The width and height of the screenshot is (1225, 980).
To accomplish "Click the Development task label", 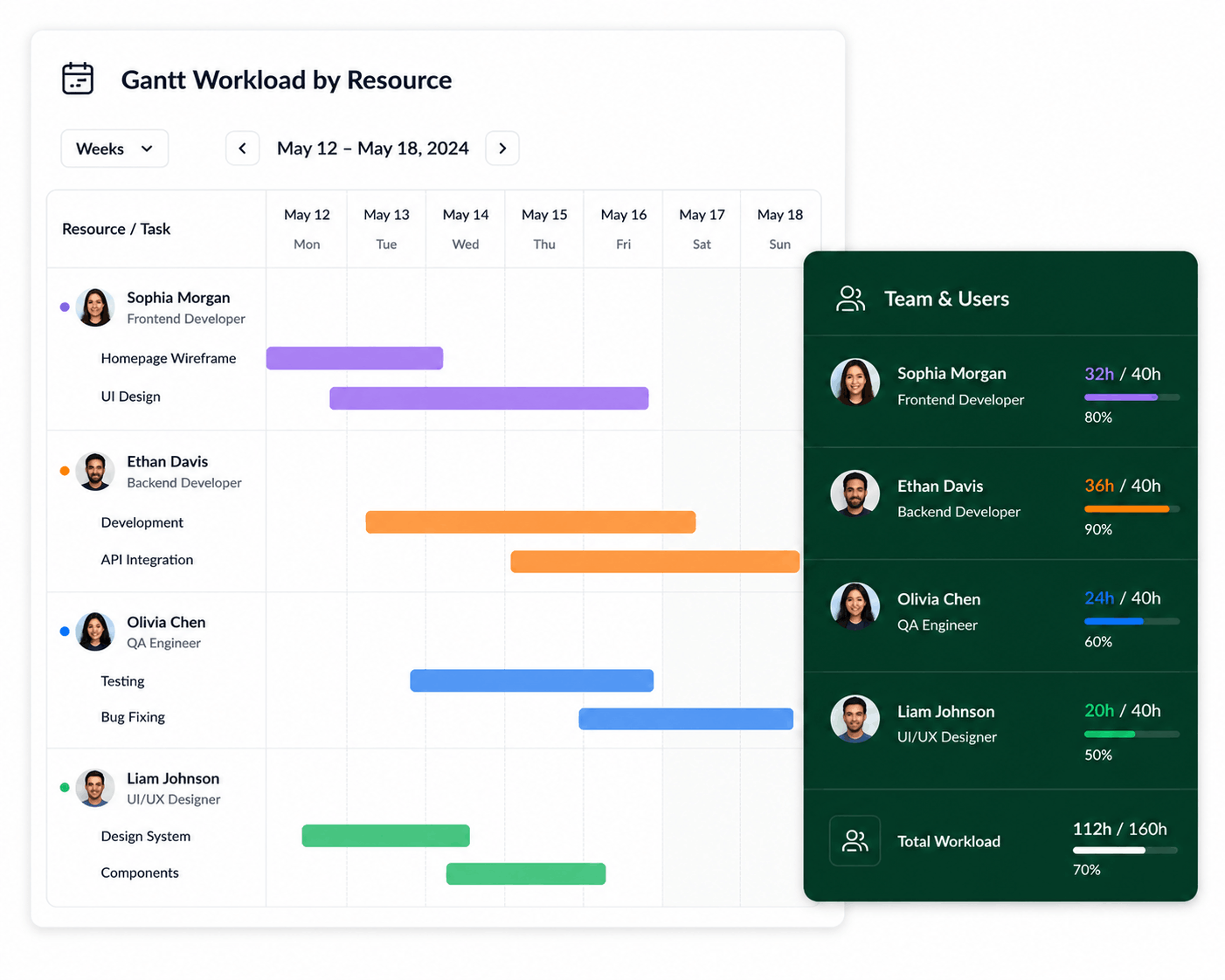I will coord(142,522).
